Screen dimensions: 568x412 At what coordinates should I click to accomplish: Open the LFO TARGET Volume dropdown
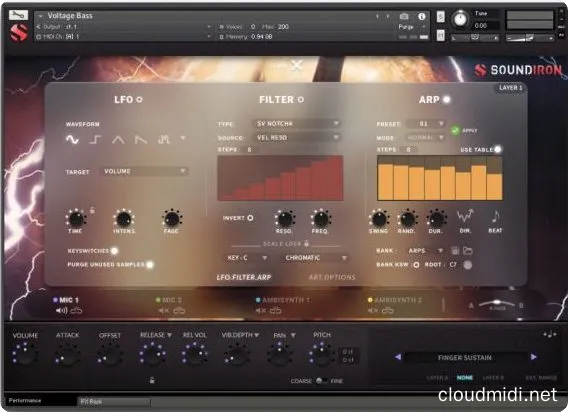[145, 171]
